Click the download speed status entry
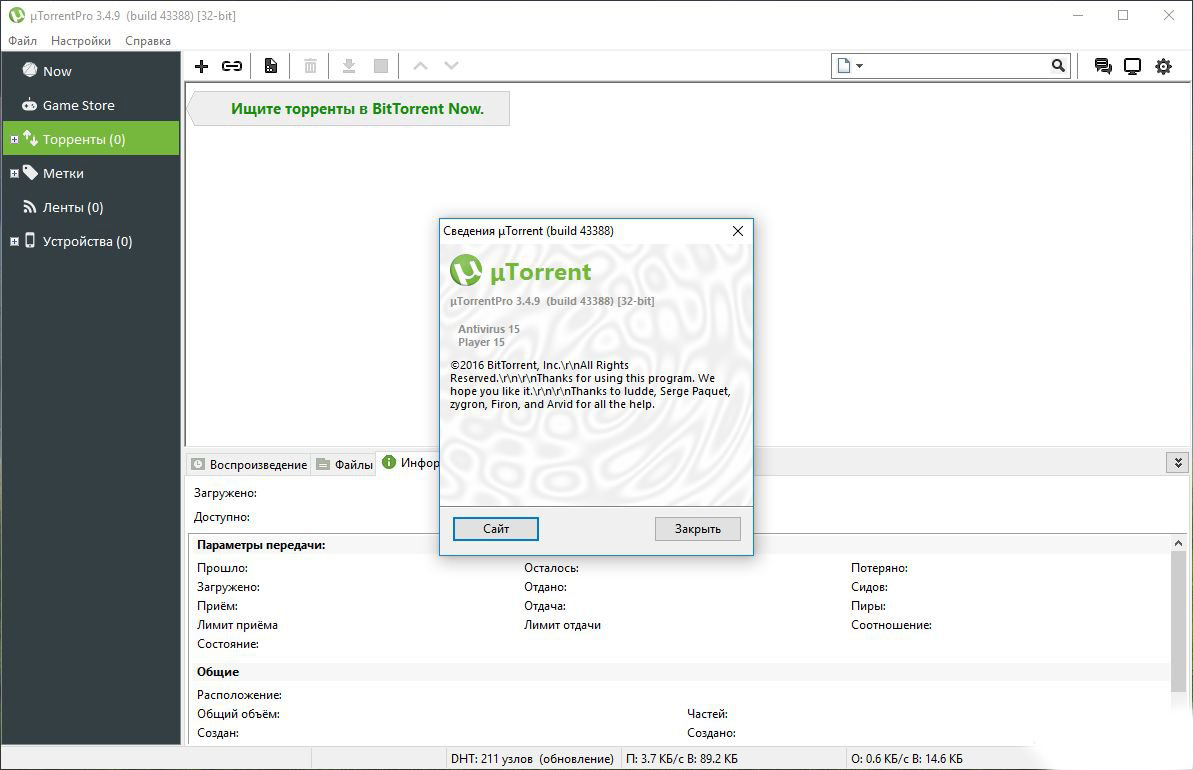The height and width of the screenshot is (770, 1193). (x=682, y=759)
